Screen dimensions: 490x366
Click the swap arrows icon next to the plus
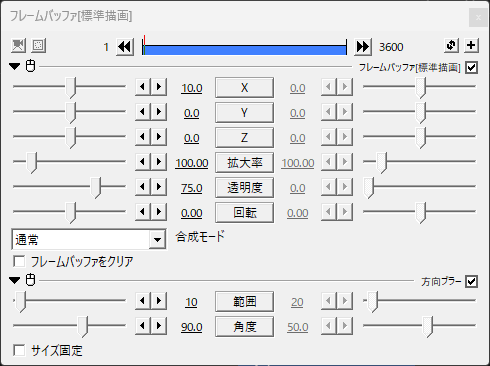[451, 45]
